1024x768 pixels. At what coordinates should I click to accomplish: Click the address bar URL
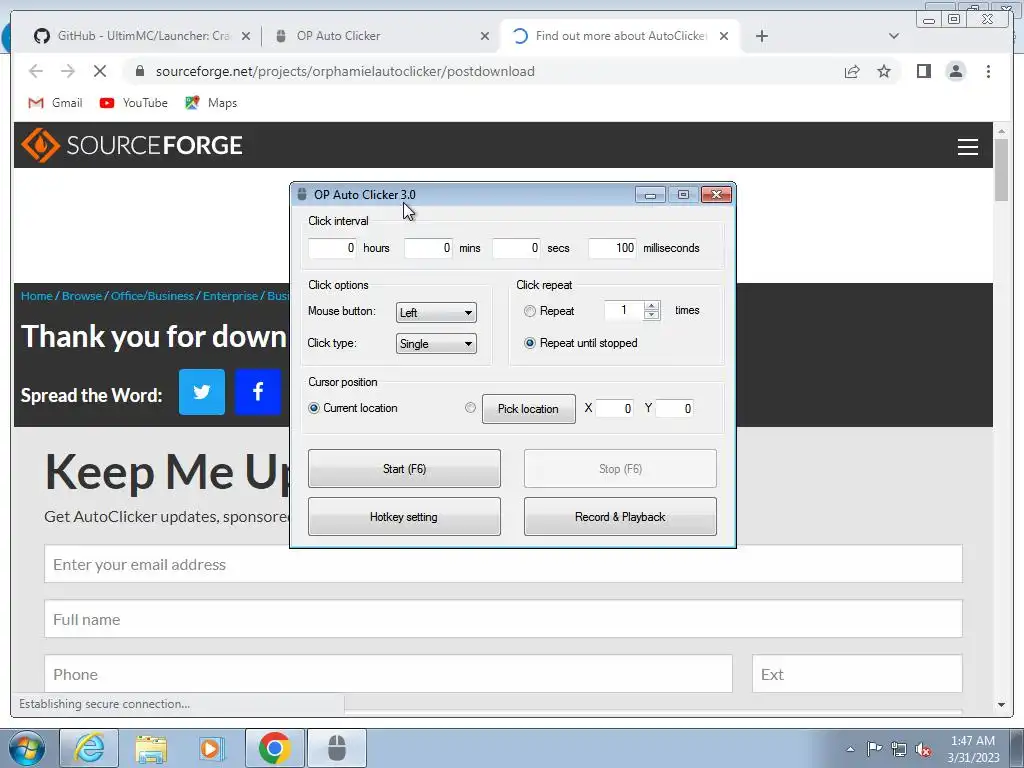(x=345, y=71)
